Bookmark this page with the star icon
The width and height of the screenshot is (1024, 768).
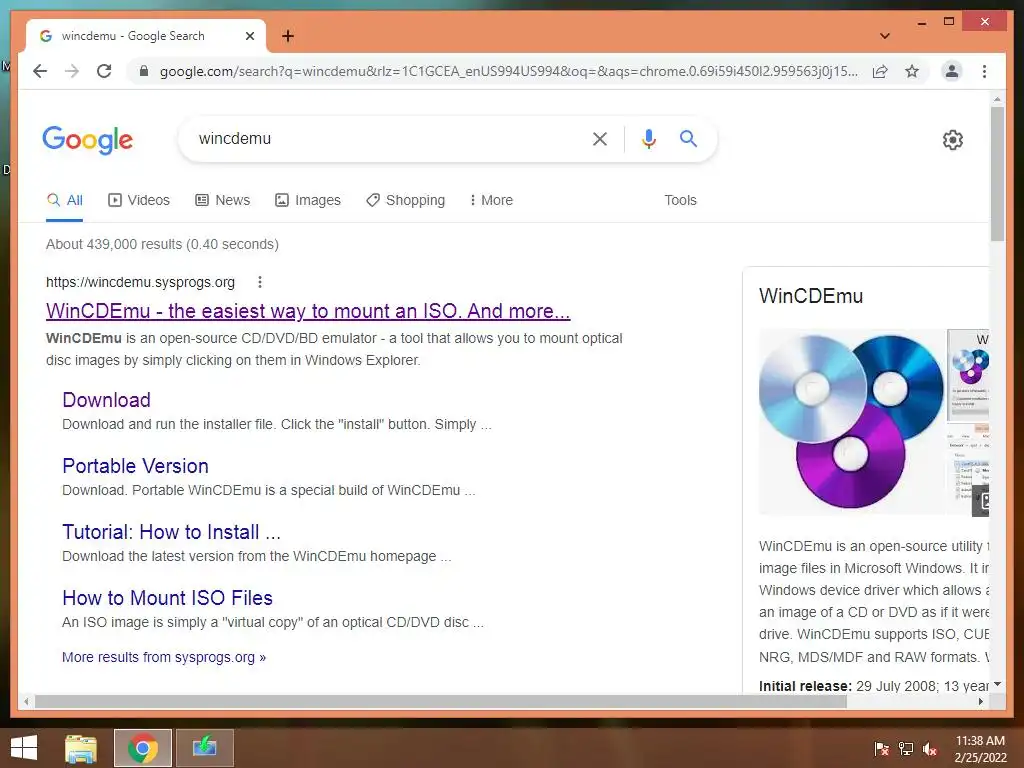coord(912,71)
